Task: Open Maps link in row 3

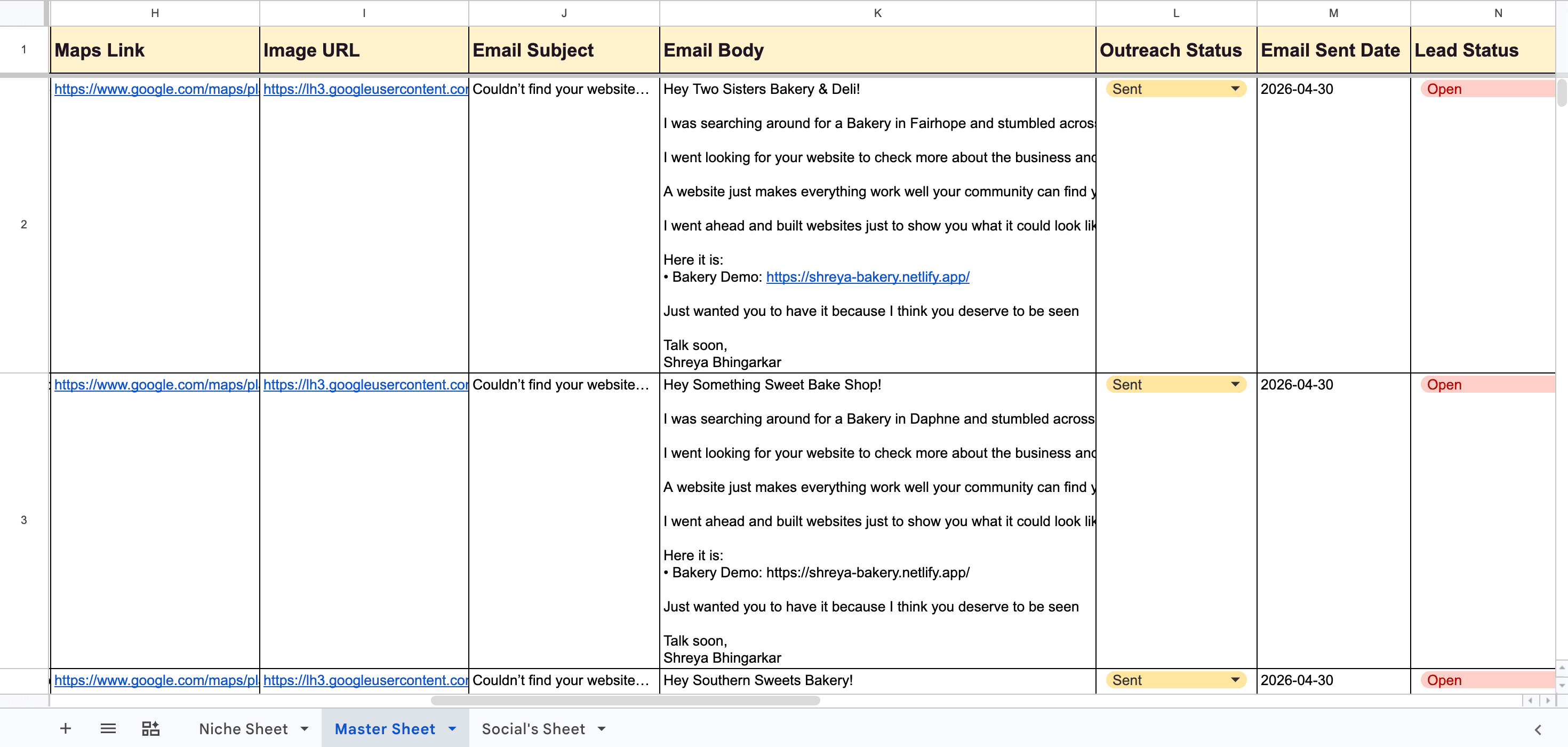Action: tap(156, 385)
